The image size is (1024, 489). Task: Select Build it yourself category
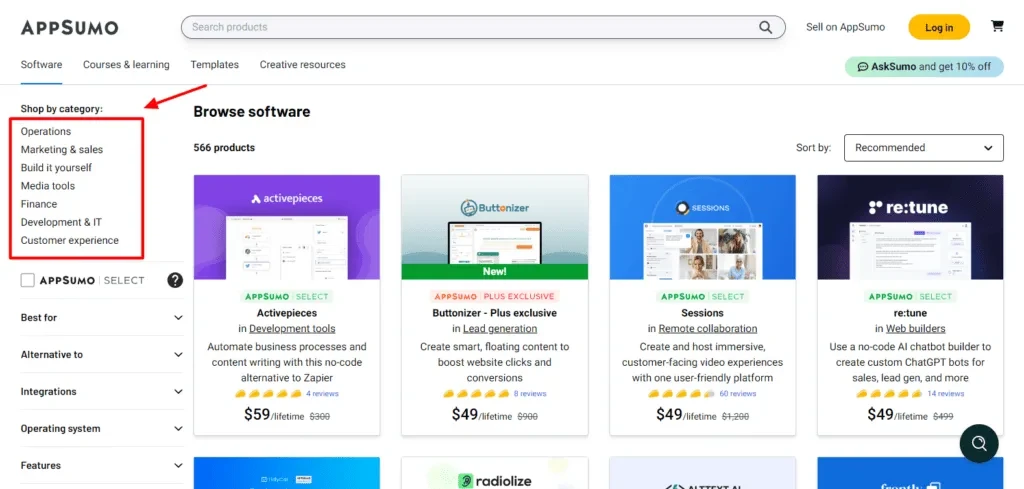pyautogui.click(x=56, y=168)
